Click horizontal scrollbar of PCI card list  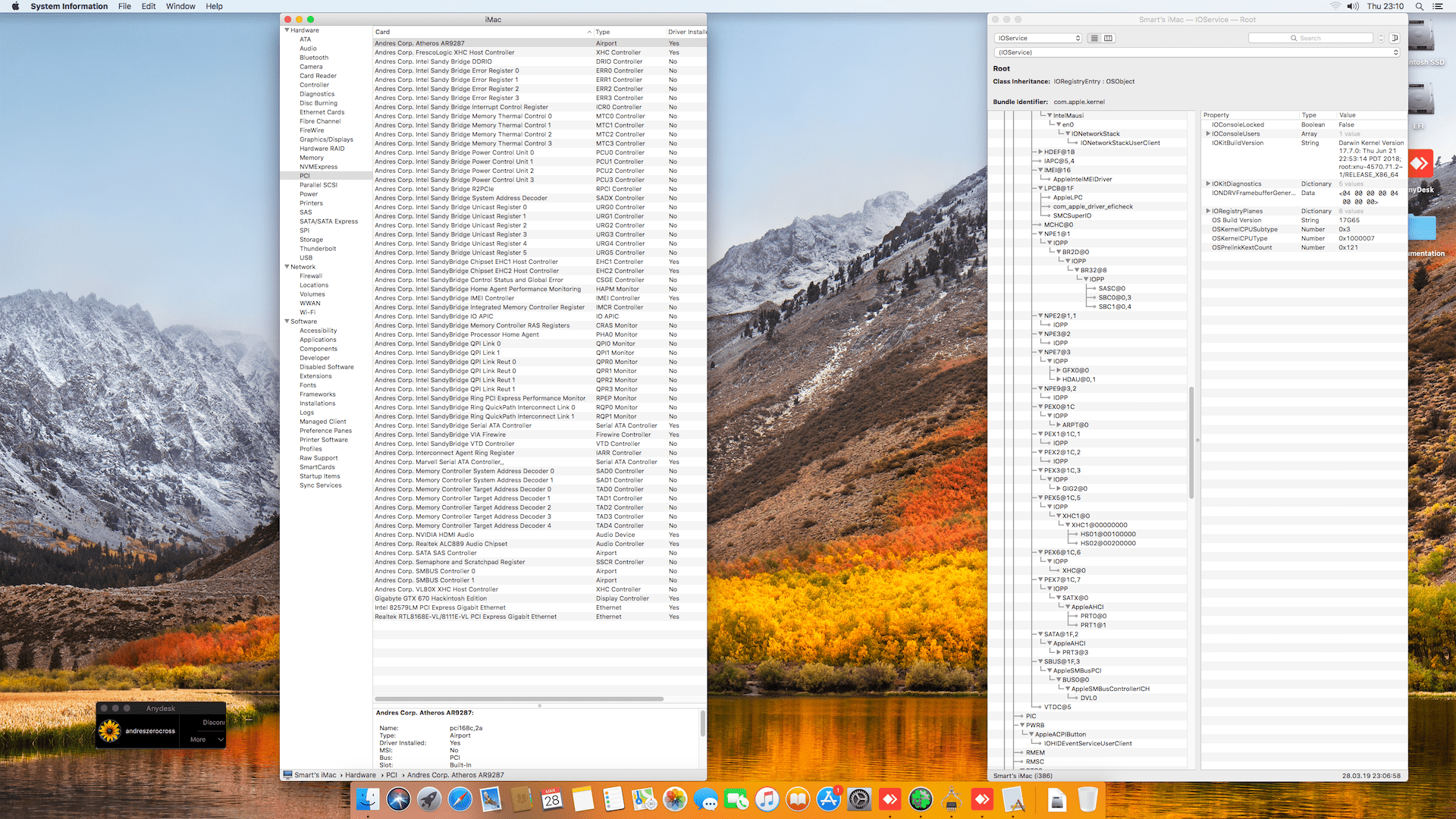click(x=519, y=698)
